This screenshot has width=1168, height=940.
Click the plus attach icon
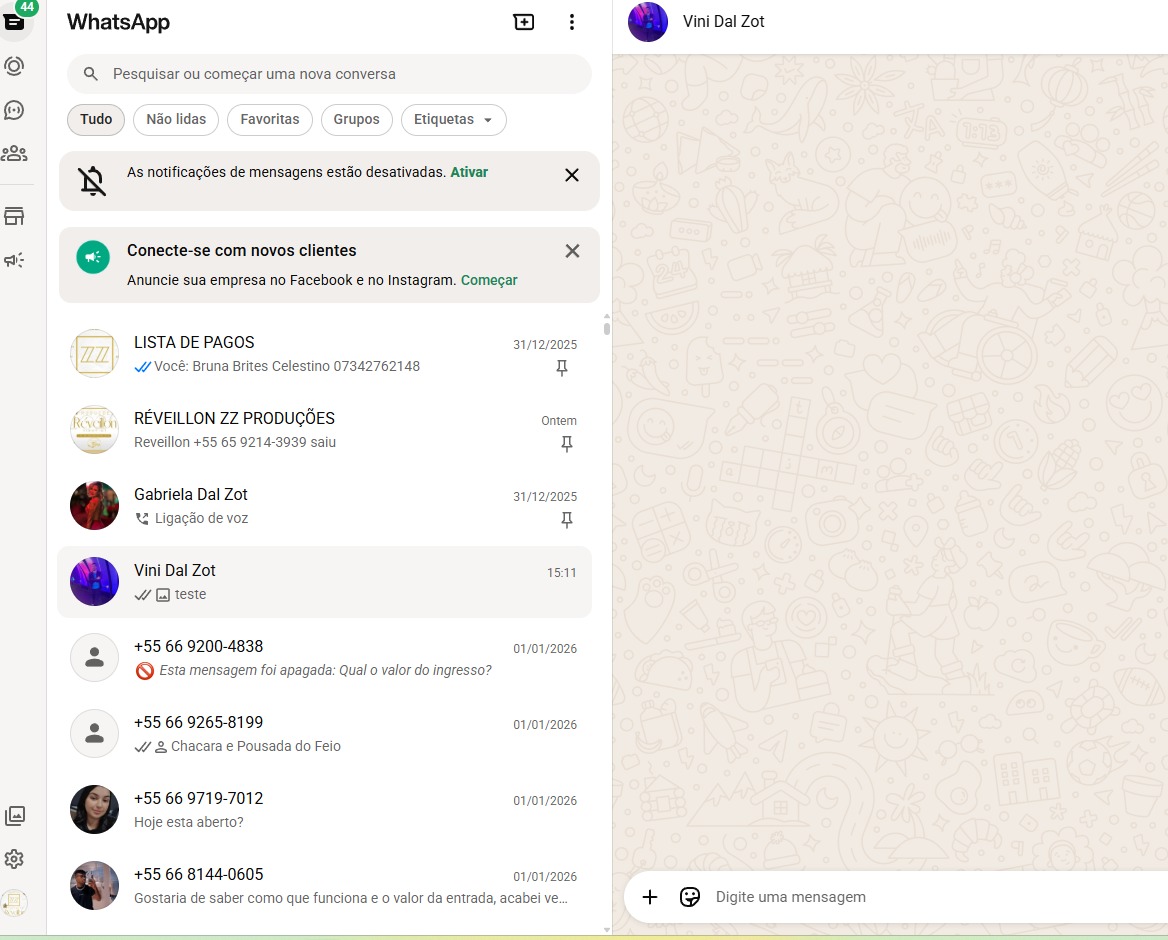(x=650, y=897)
